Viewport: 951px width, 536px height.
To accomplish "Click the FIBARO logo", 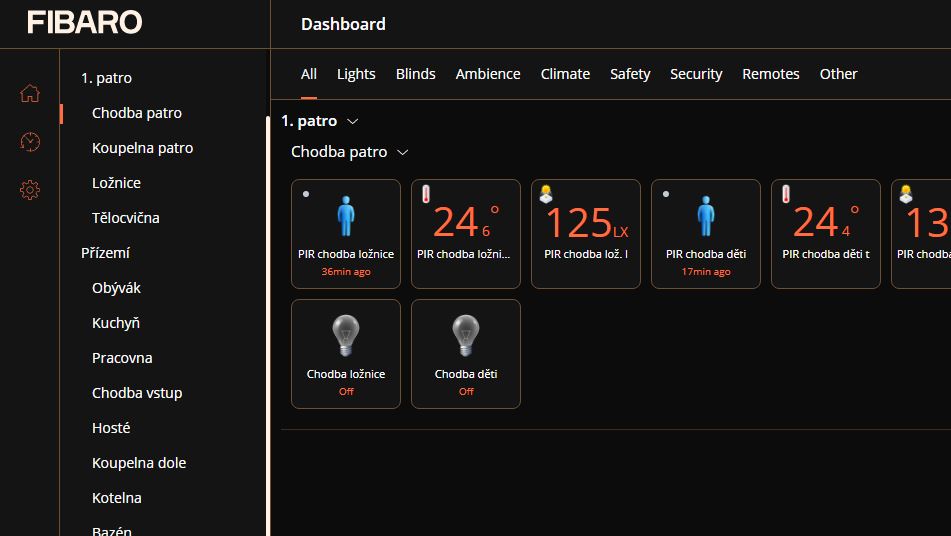I will (x=84, y=22).
